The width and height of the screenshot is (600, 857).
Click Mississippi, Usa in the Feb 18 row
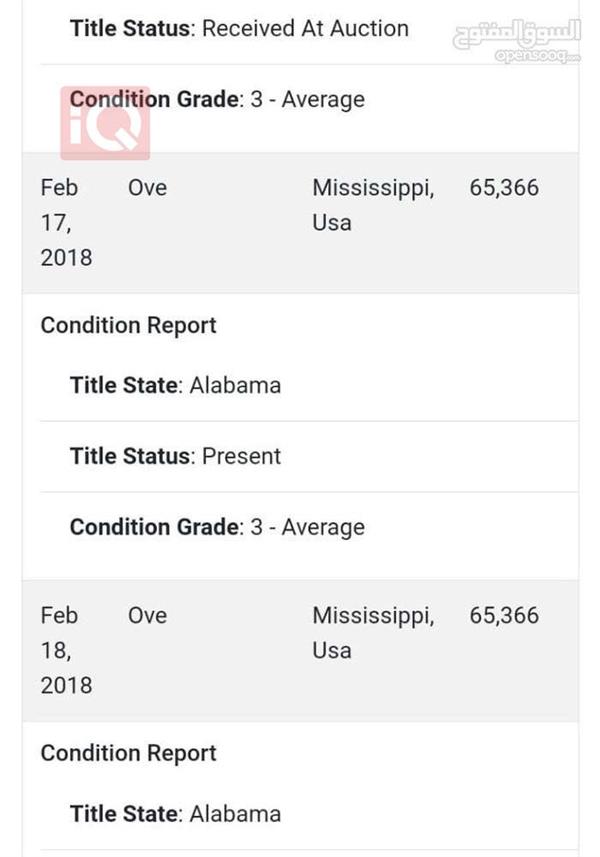(x=373, y=633)
